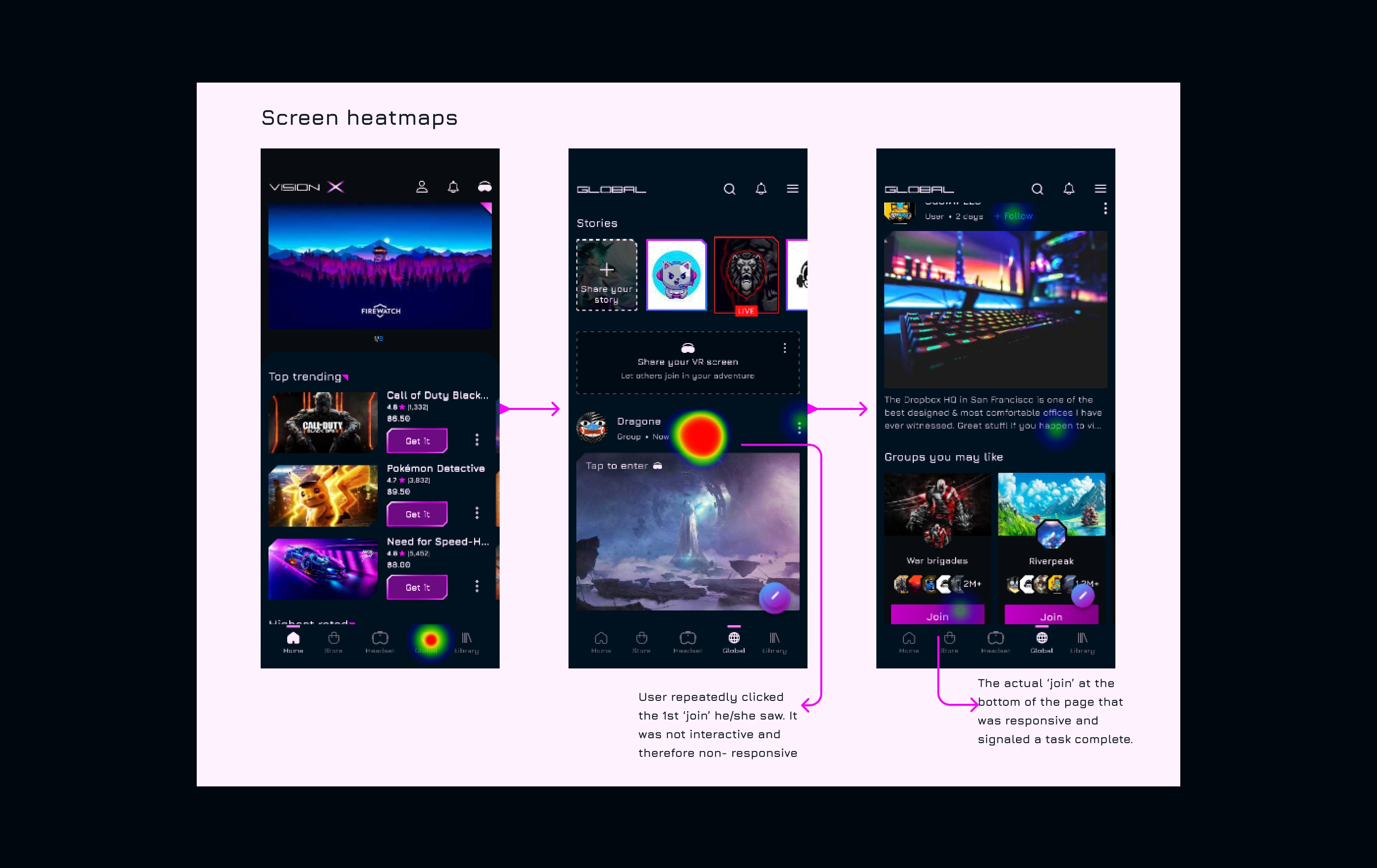Screen dimensions: 1377x868
Task: Tap Follow link next to user post
Action: [1014, 216]
